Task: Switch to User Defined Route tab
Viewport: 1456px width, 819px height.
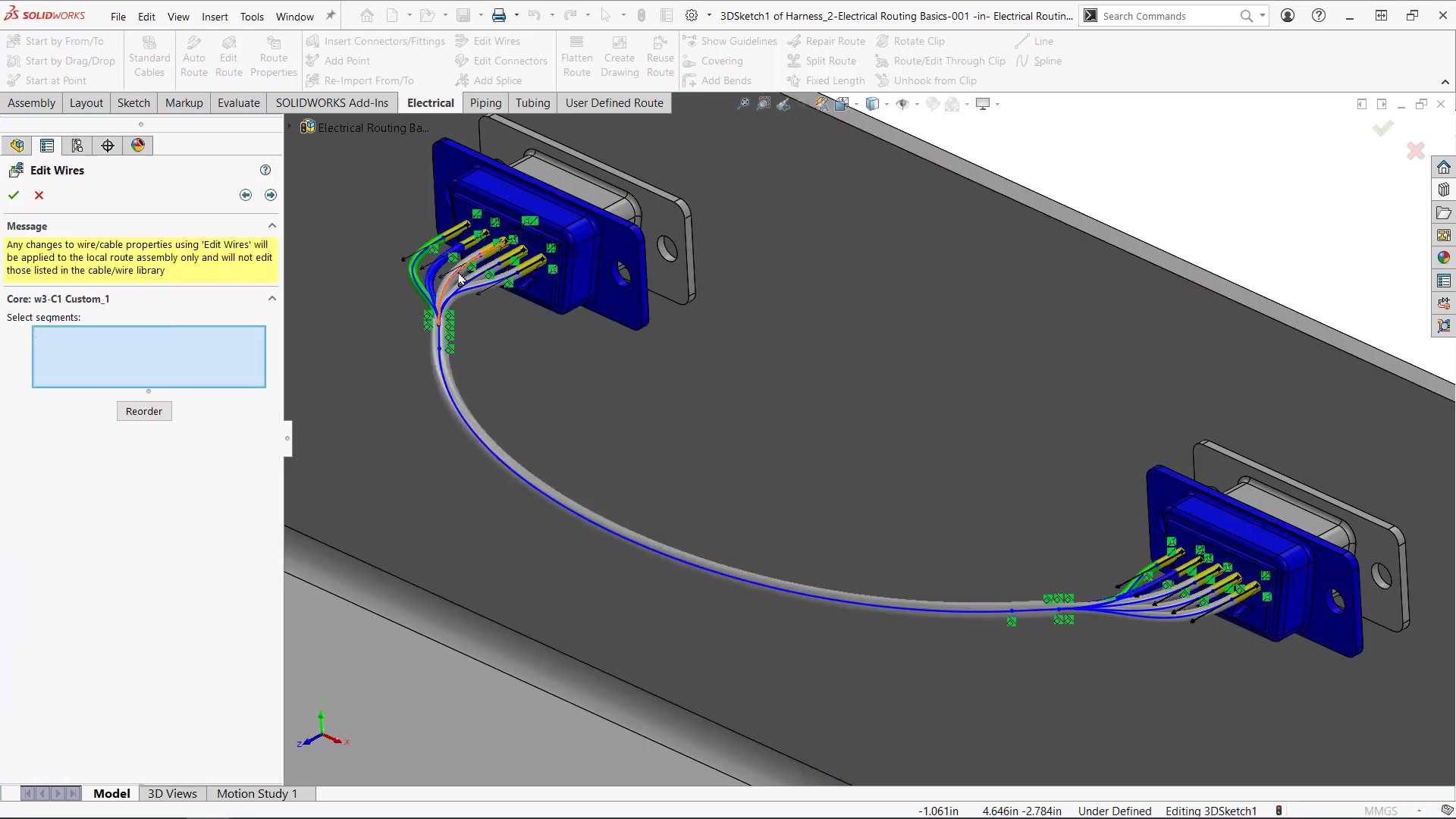Action: pos(614,103)
